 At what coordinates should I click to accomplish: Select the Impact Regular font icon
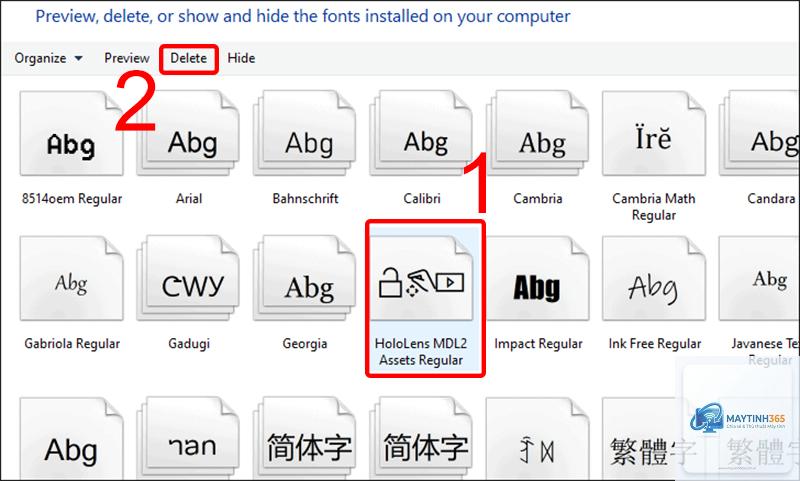[538, 279]
